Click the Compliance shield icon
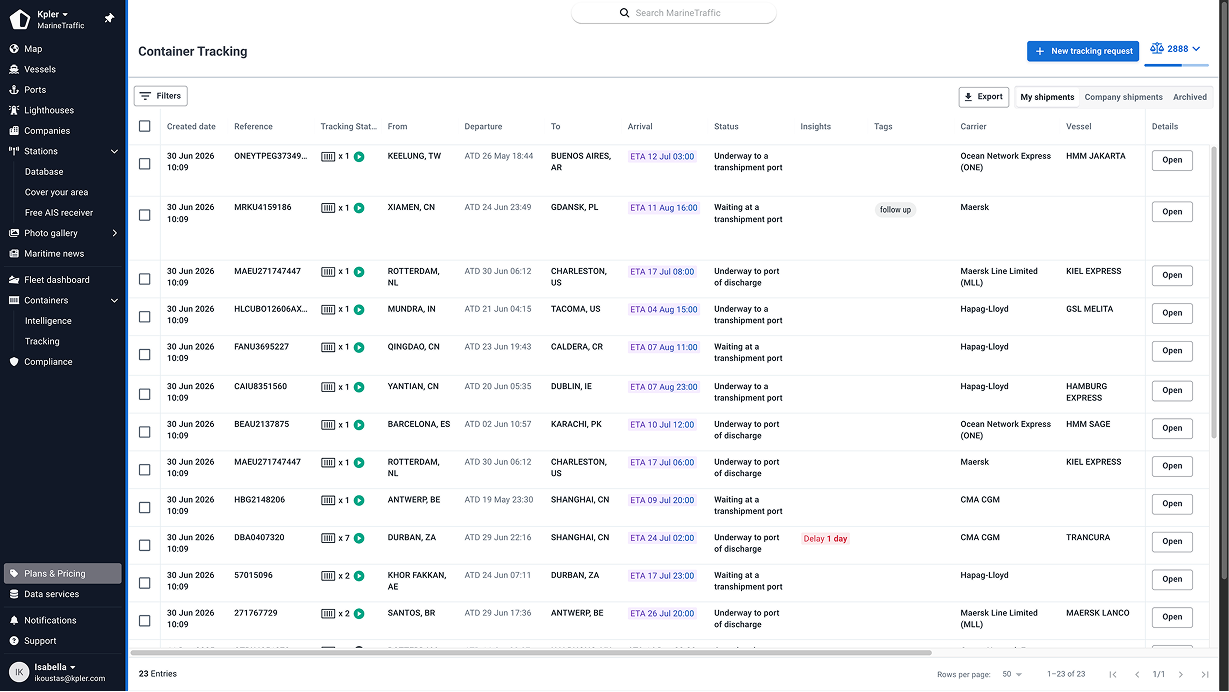 tap(14, 362)
